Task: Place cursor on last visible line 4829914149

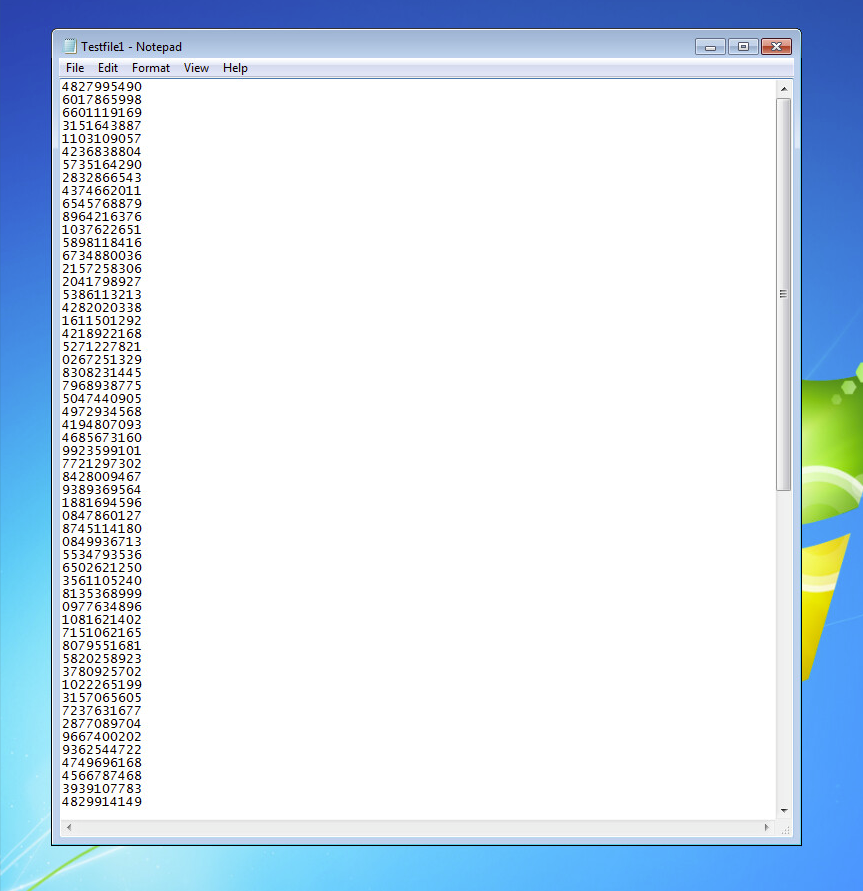Action: (102, 802)
